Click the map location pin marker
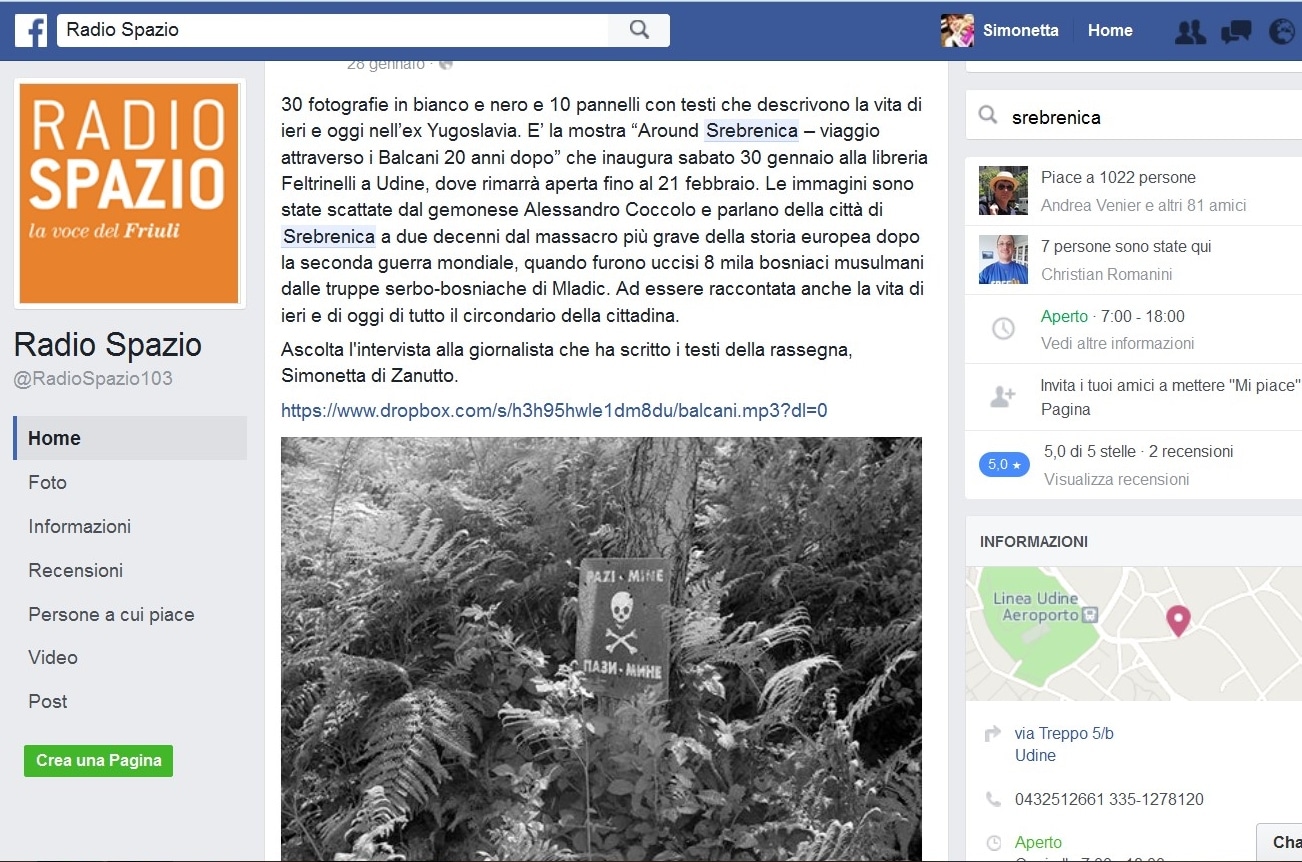Screen dimensions: 1302x862 click(1179, 621)
